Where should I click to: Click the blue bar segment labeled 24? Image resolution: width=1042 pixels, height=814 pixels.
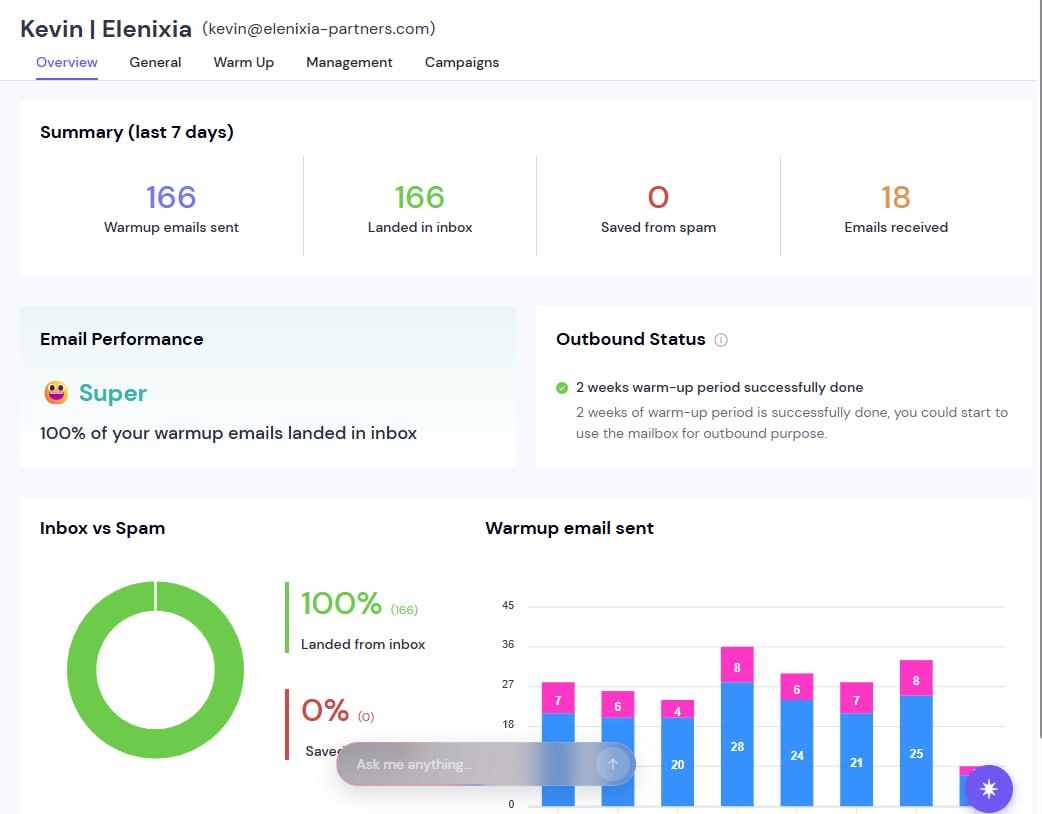797,753
